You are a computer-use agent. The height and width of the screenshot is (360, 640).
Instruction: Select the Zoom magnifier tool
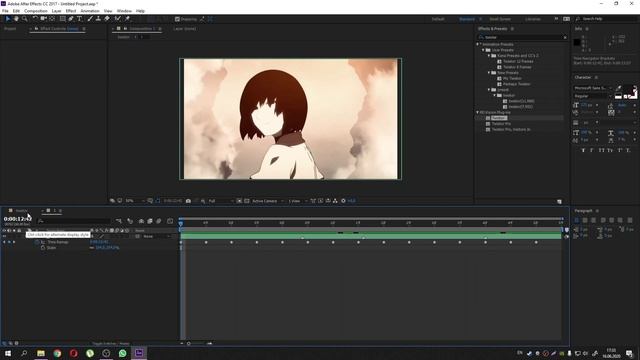click(x=24, y=19)
